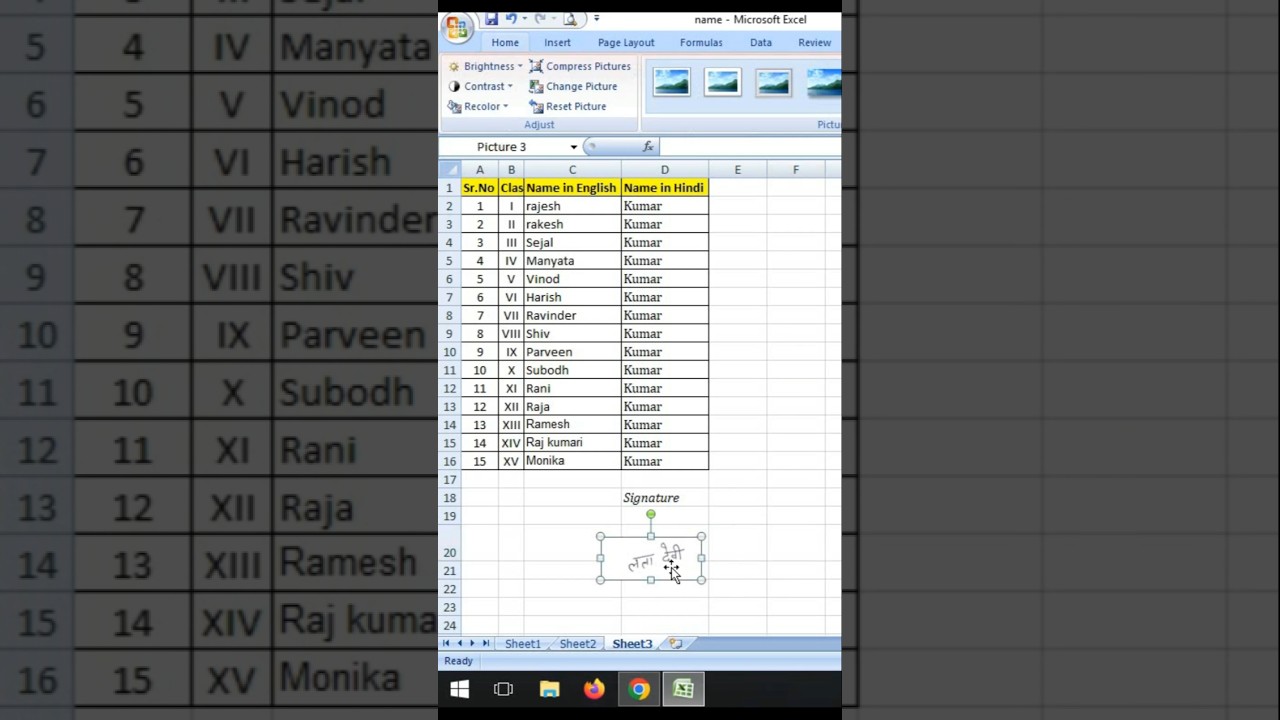
Task: Open the Name Box dropdown arrow
Action: tap(573, 147)
